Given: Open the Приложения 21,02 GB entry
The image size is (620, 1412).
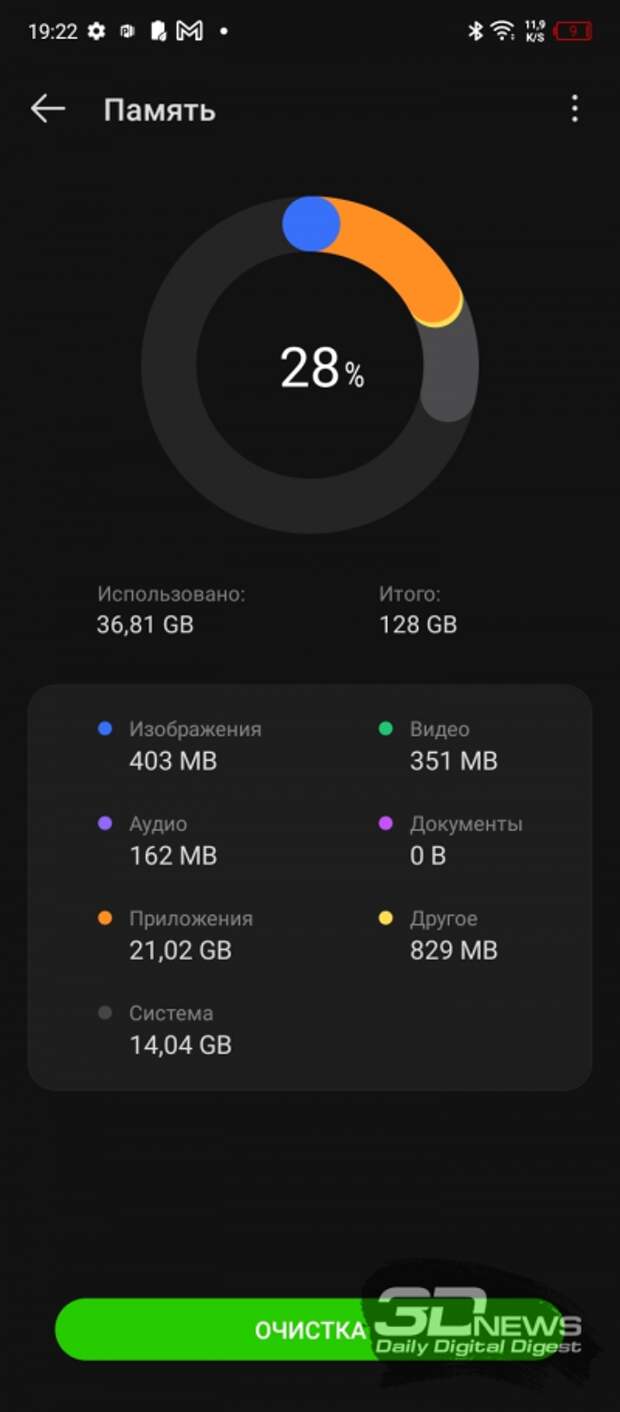Looking at the screenshot, I should tap(176, 934).
